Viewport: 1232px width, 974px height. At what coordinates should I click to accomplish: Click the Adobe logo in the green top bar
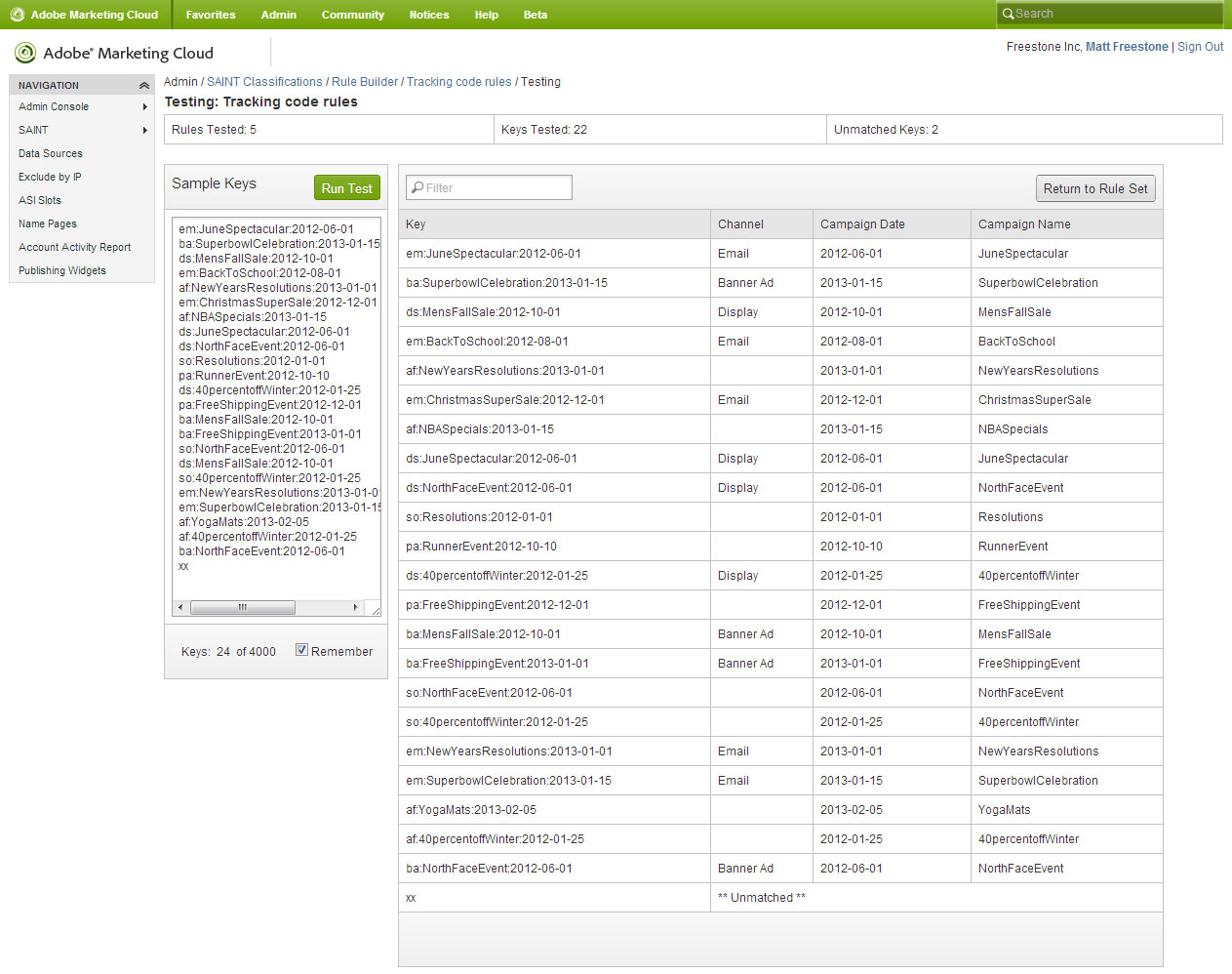(18, 15)
